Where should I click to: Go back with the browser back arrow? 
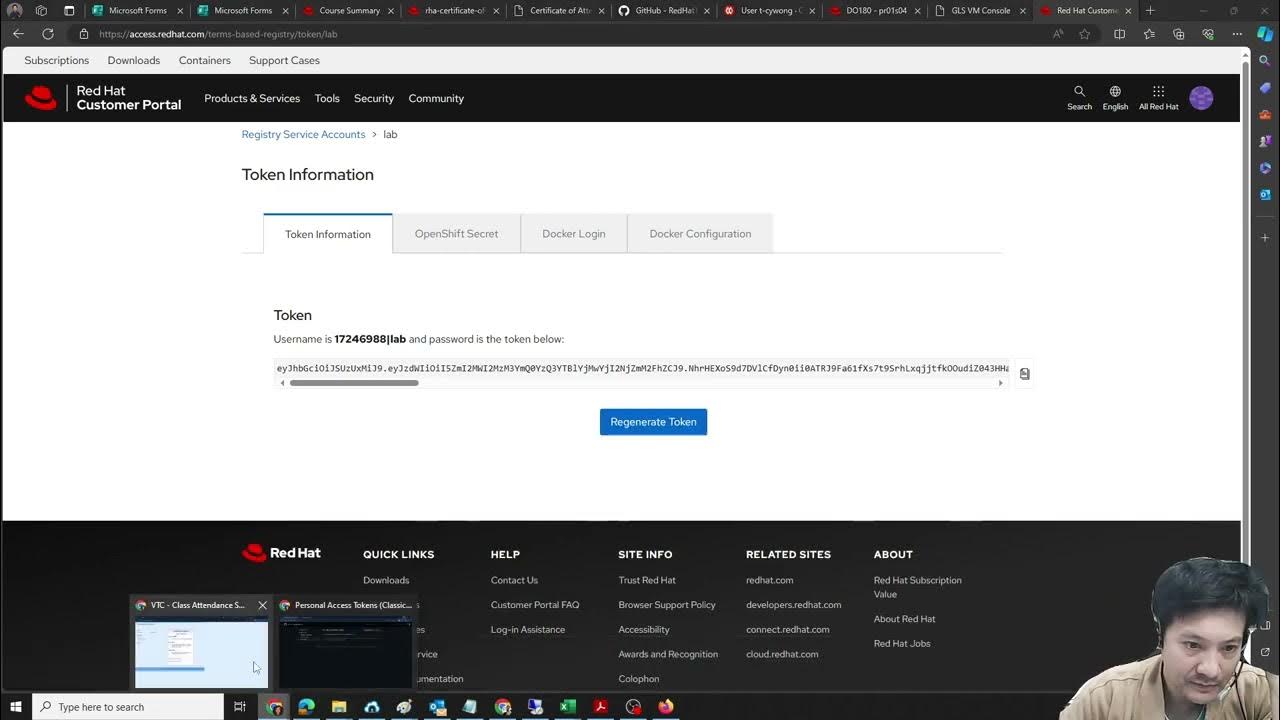click(x=18, y=33)
